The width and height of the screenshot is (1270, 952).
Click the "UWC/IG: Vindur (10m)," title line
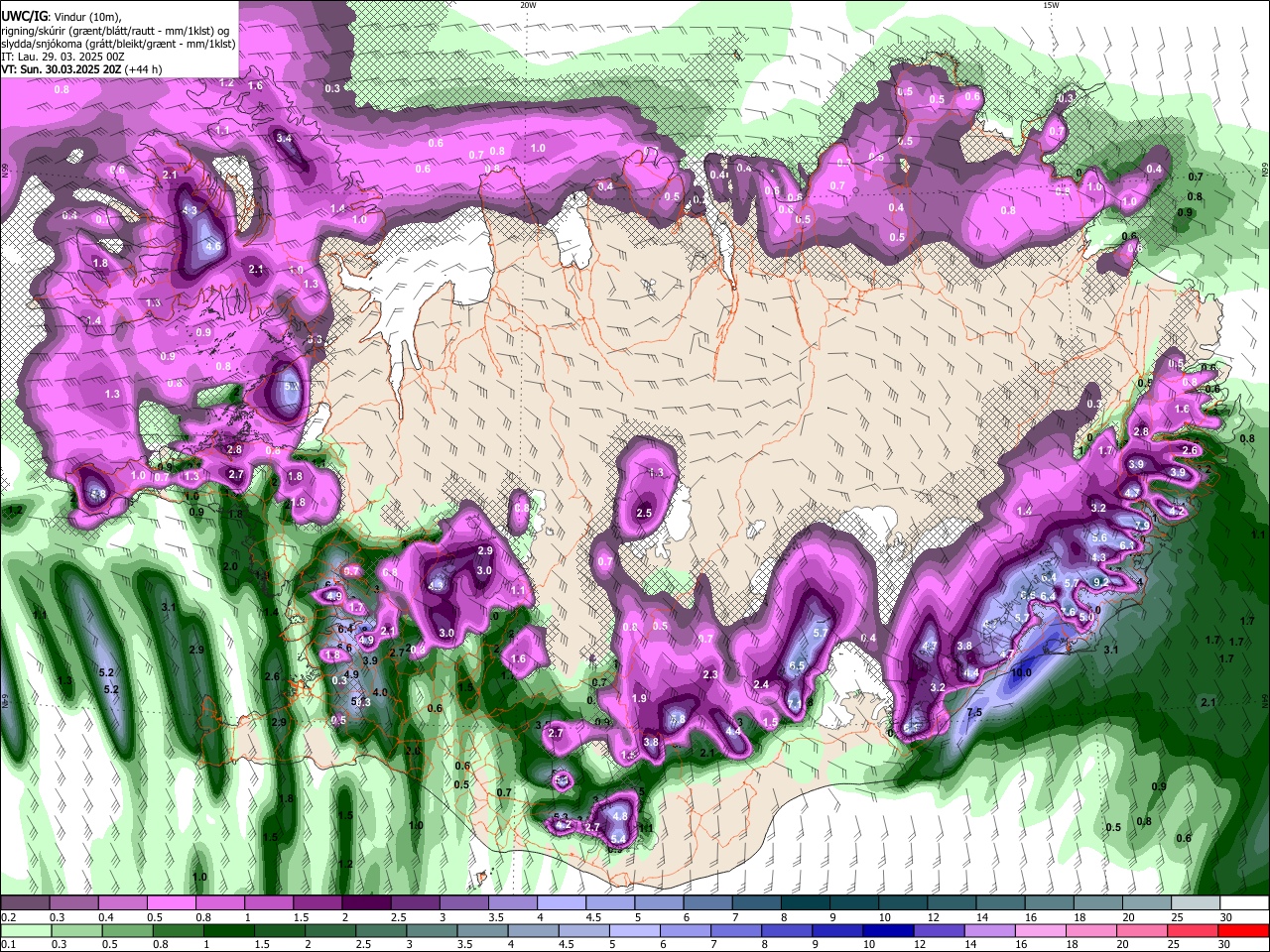[60, 17]
